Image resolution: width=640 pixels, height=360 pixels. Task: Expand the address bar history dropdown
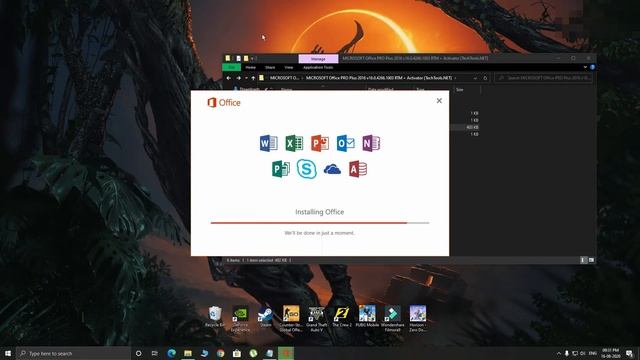[475, 78]
